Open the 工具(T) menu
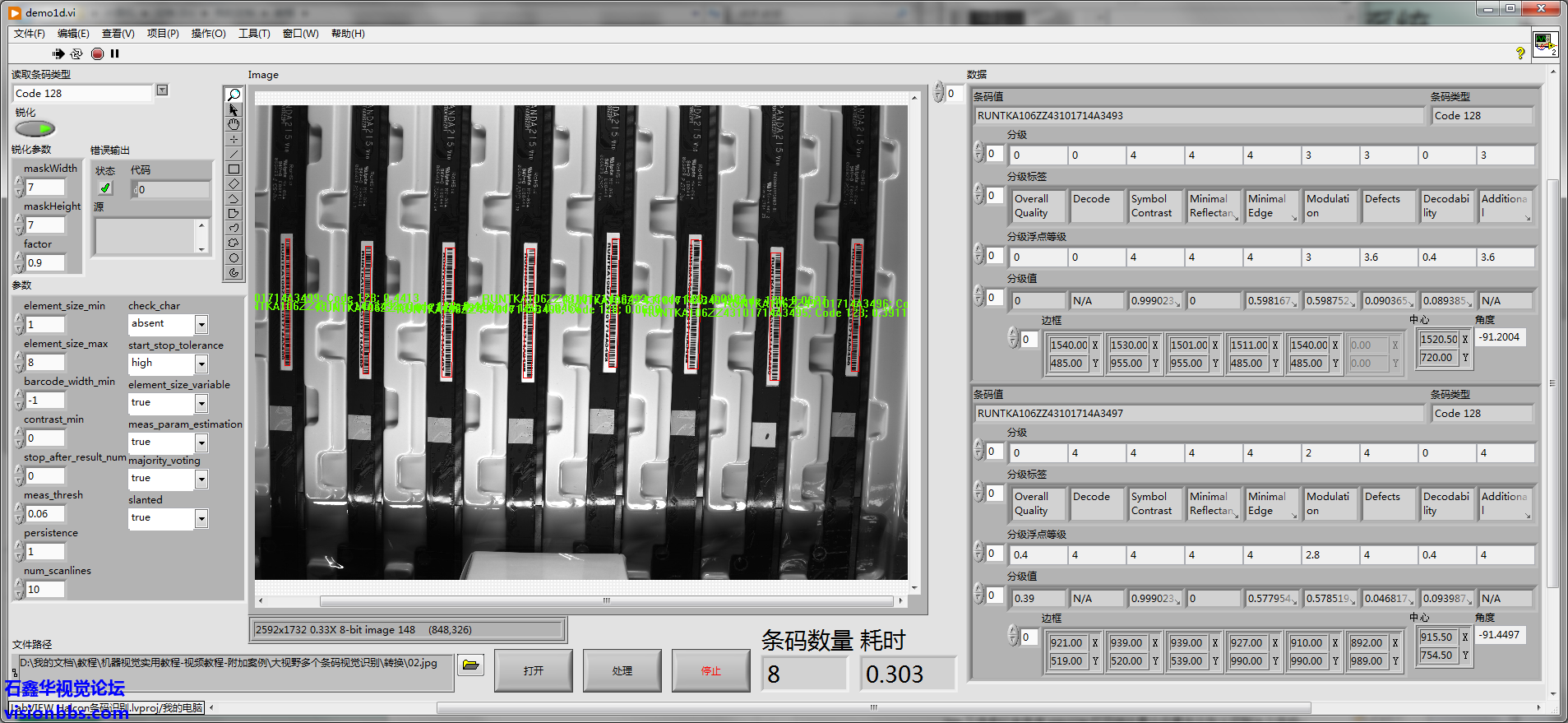This screenshot has height=723, width=1568. point(254,34)
